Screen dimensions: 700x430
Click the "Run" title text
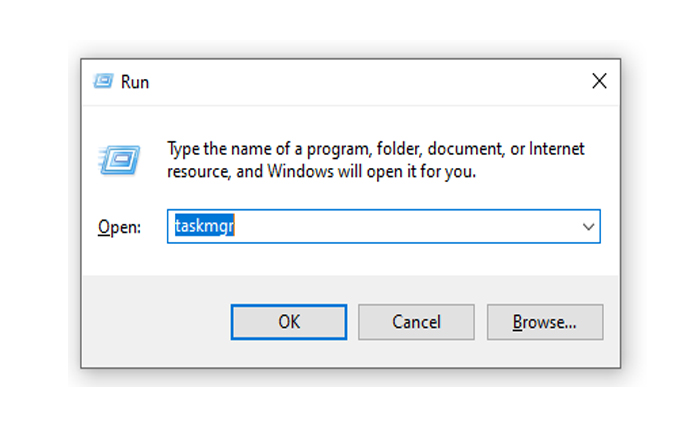[x=135, y=82]
